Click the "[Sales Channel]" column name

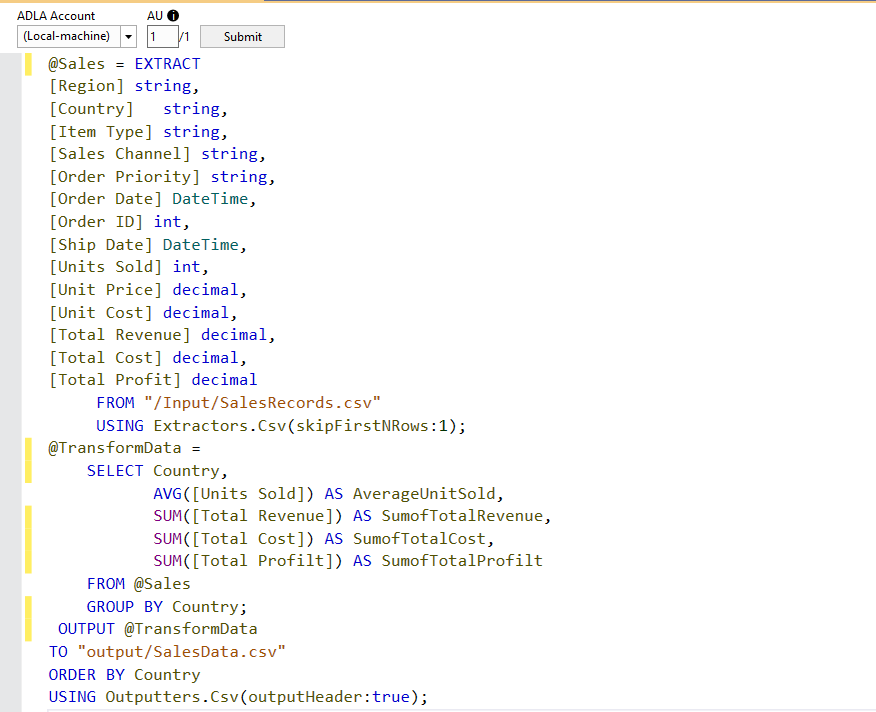[x=120, y=154]
